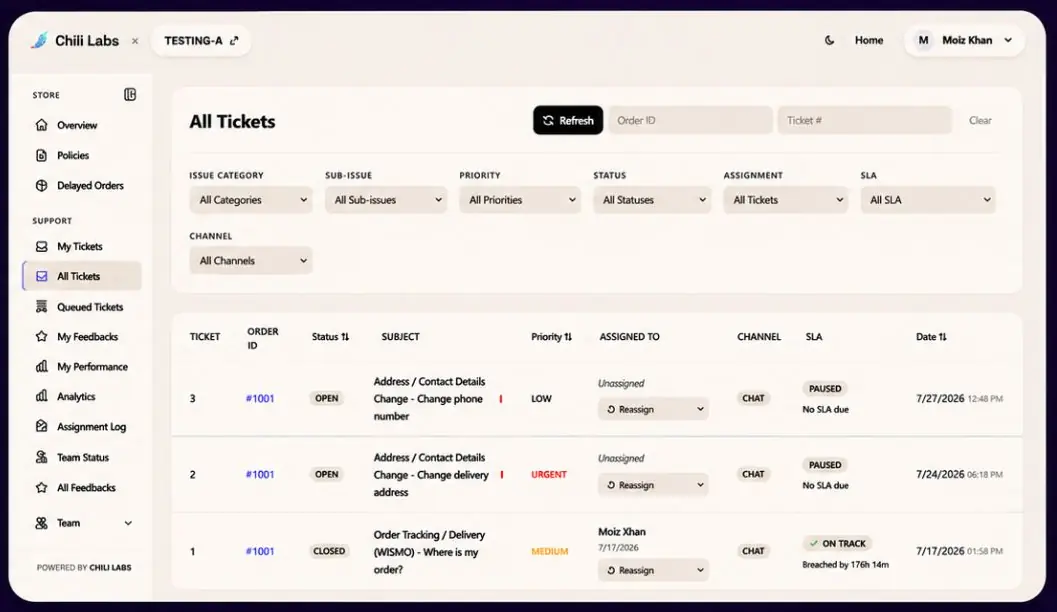Open order #1001 for ticket 1

(260, 551)
